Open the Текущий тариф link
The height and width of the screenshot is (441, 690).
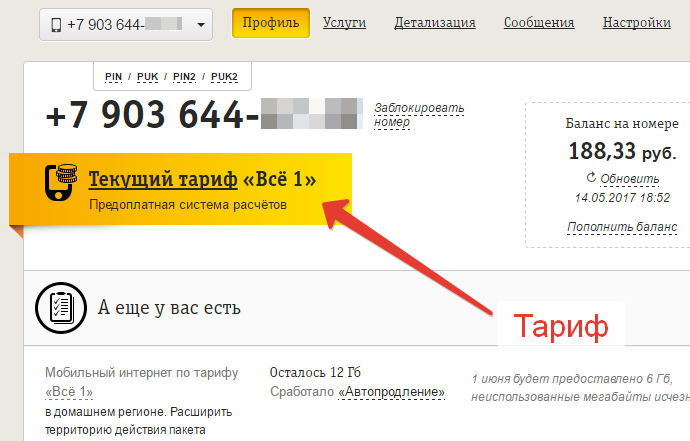[163, 180]
